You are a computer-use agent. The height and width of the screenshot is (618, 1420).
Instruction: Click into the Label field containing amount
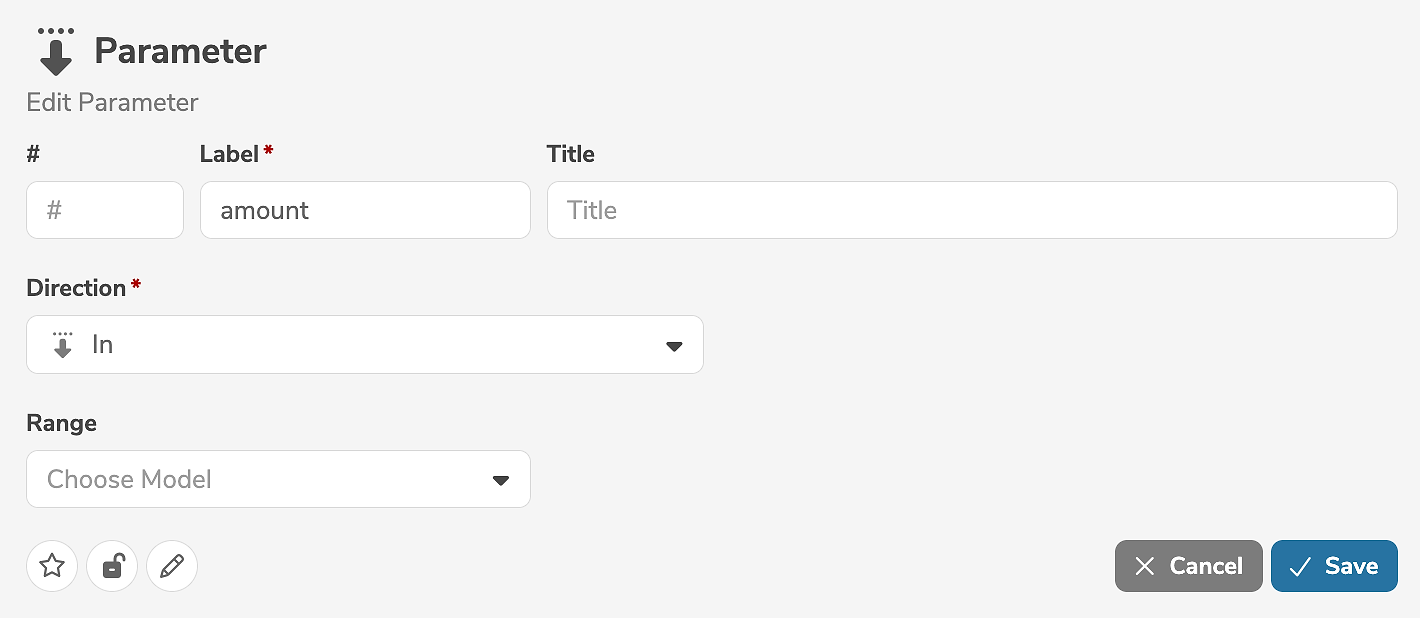coord(365,210)
